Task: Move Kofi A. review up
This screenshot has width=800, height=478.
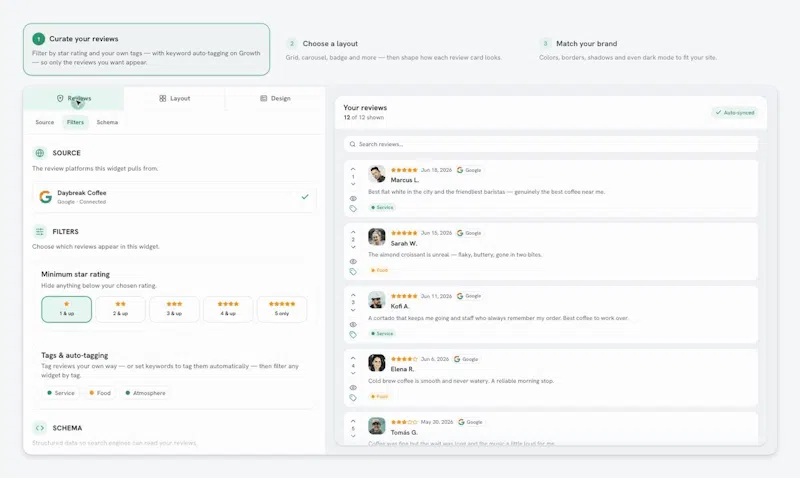Action: 353,295
